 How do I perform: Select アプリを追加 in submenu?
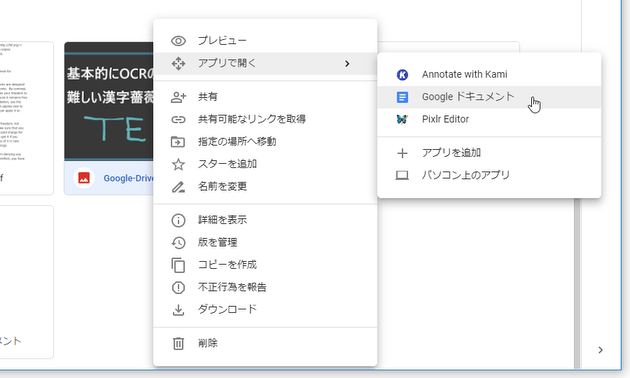[x=489, y=153]
